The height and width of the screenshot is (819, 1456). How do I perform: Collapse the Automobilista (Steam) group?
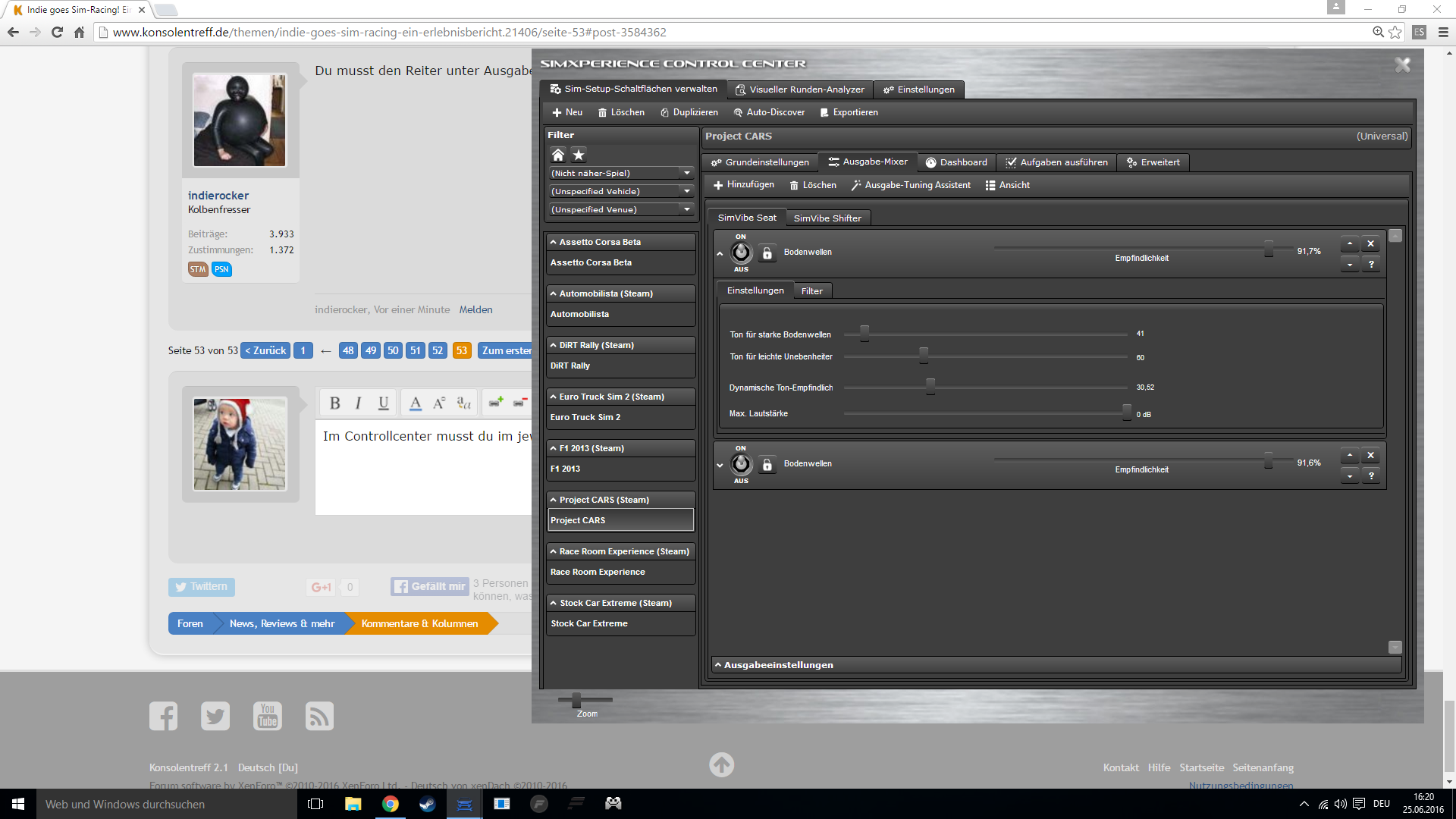[x=620, y=293]
